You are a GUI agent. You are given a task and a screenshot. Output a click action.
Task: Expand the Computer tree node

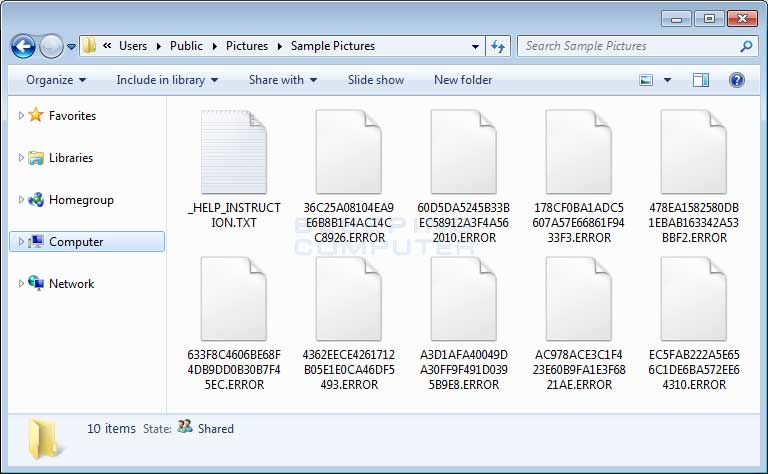pos(21,241)
